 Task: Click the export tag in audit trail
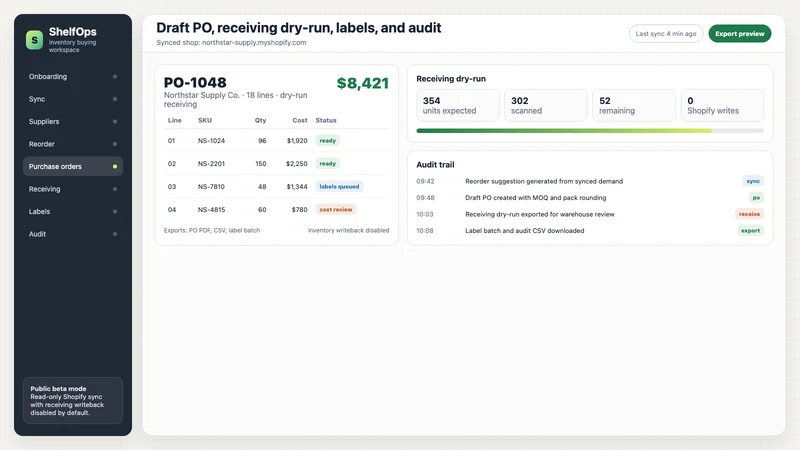pyautogui.click(x=751, y=231)
